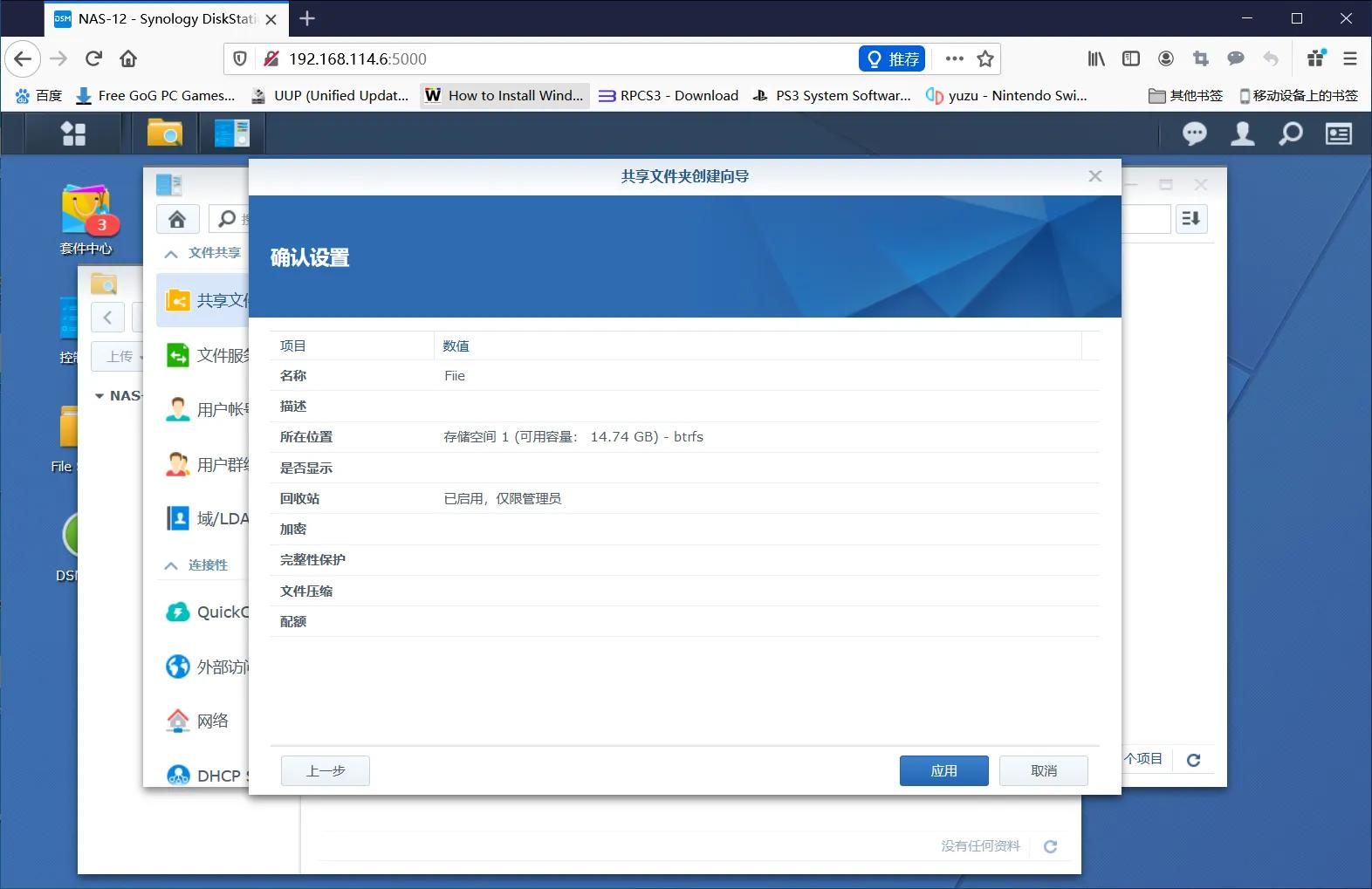The image size is (1372, 889).
Task: Open yuzu Nintendo Switch bookmark
Action: [x=1006, y=96]
